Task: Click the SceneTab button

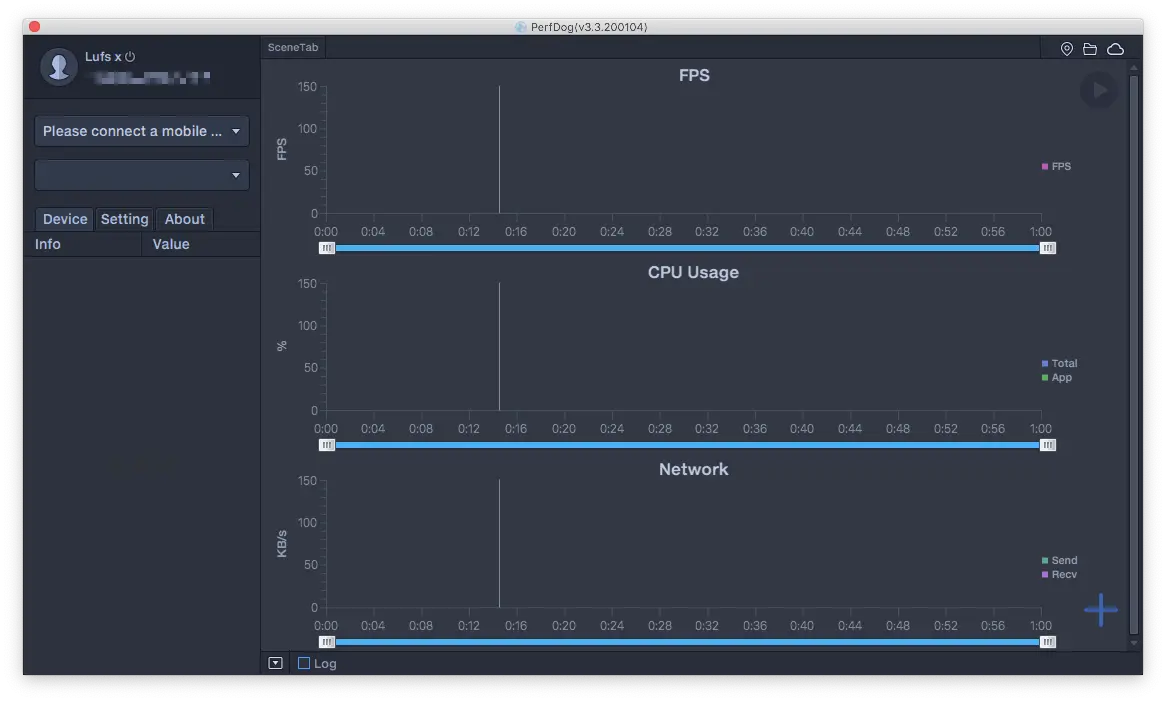Action: tap(293, 48)
